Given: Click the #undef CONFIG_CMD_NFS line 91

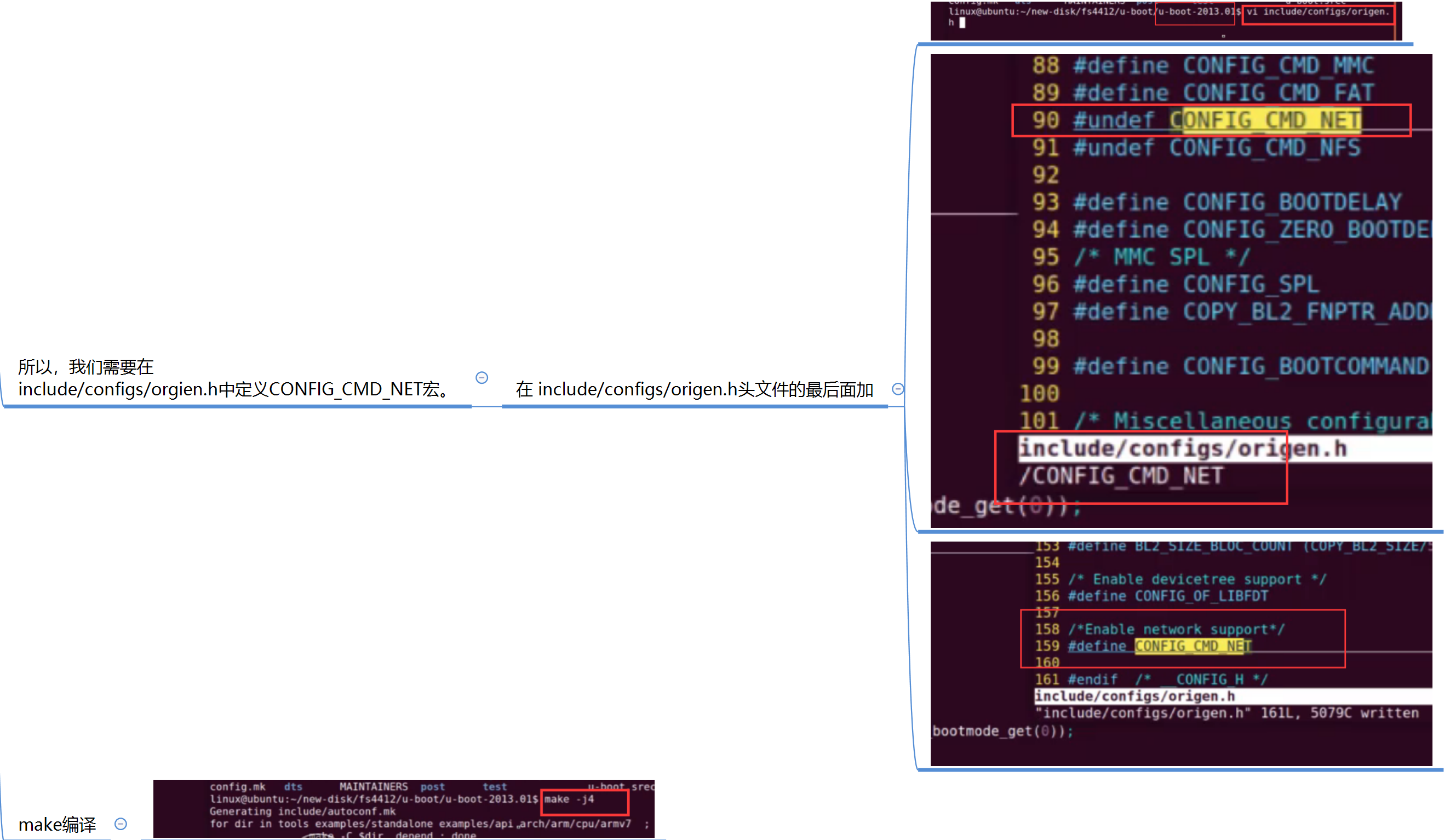Looking at the screenshot, I should click(1217, 148).
